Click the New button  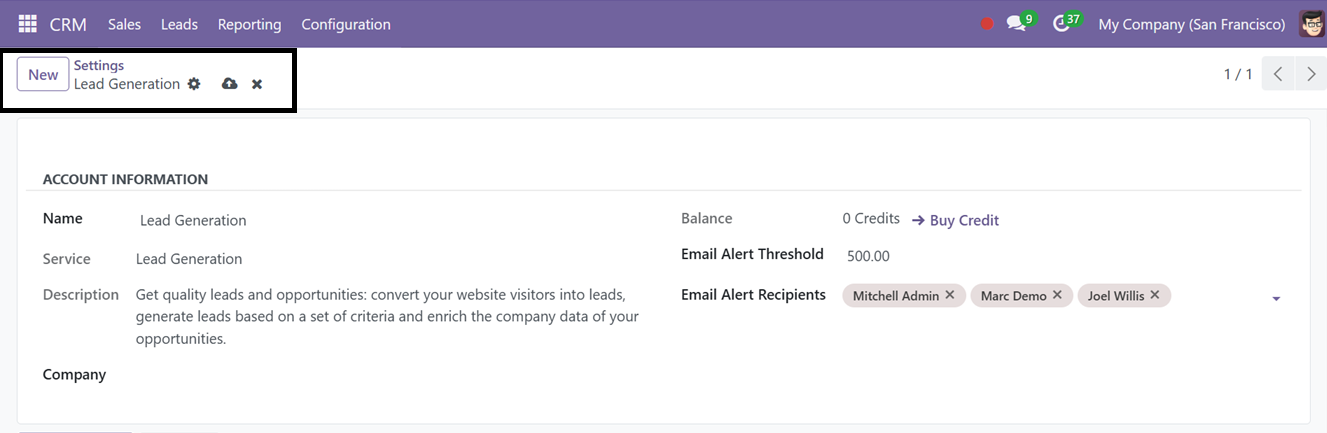[x=43, y=75]
